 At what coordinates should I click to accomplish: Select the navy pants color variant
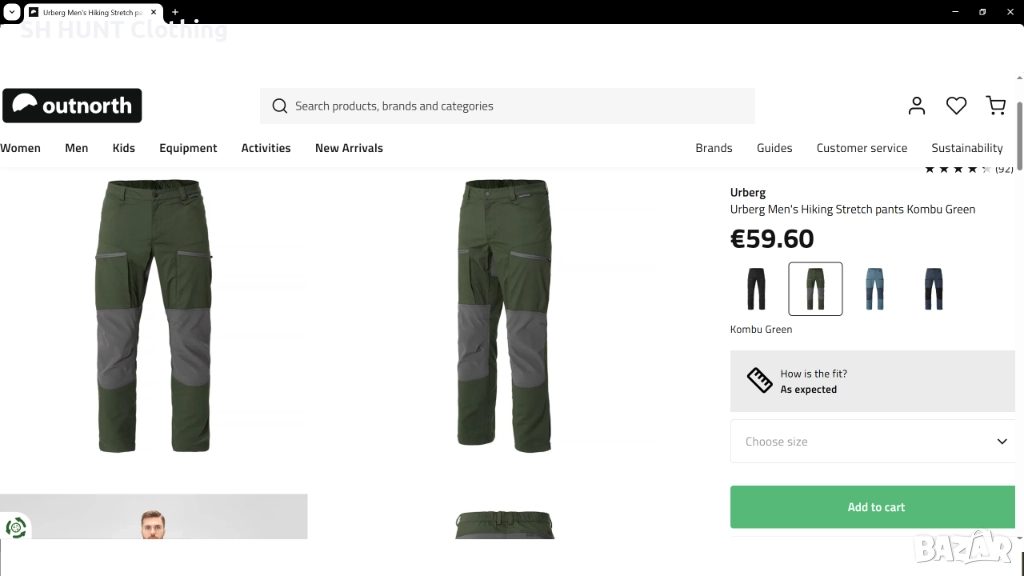tap(933, 289)
